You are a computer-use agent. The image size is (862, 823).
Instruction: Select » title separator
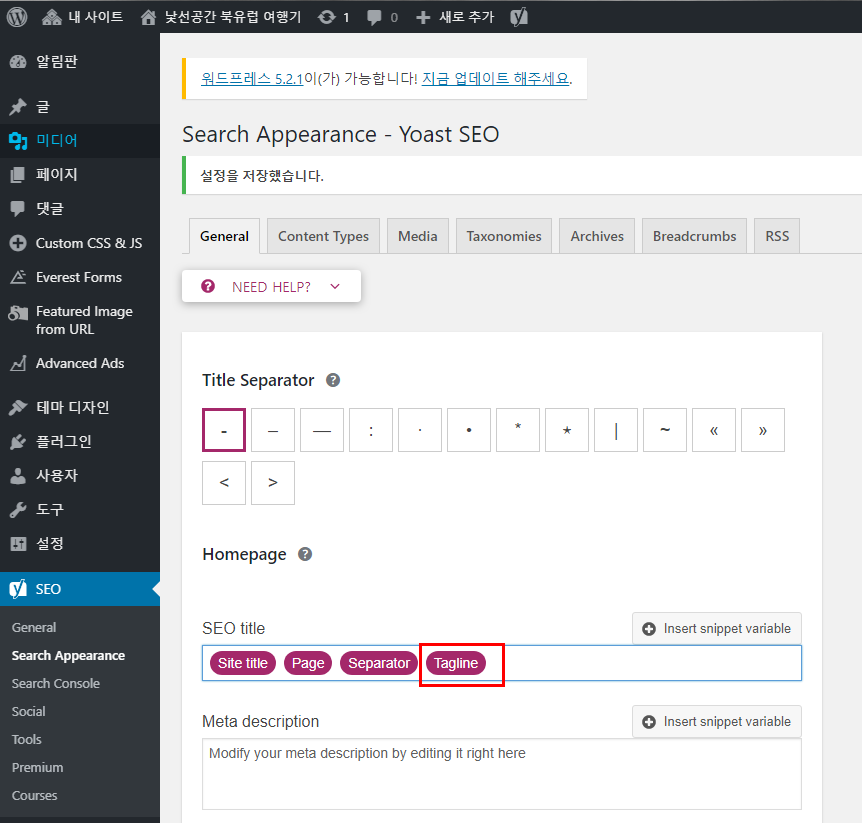[762, 430]
